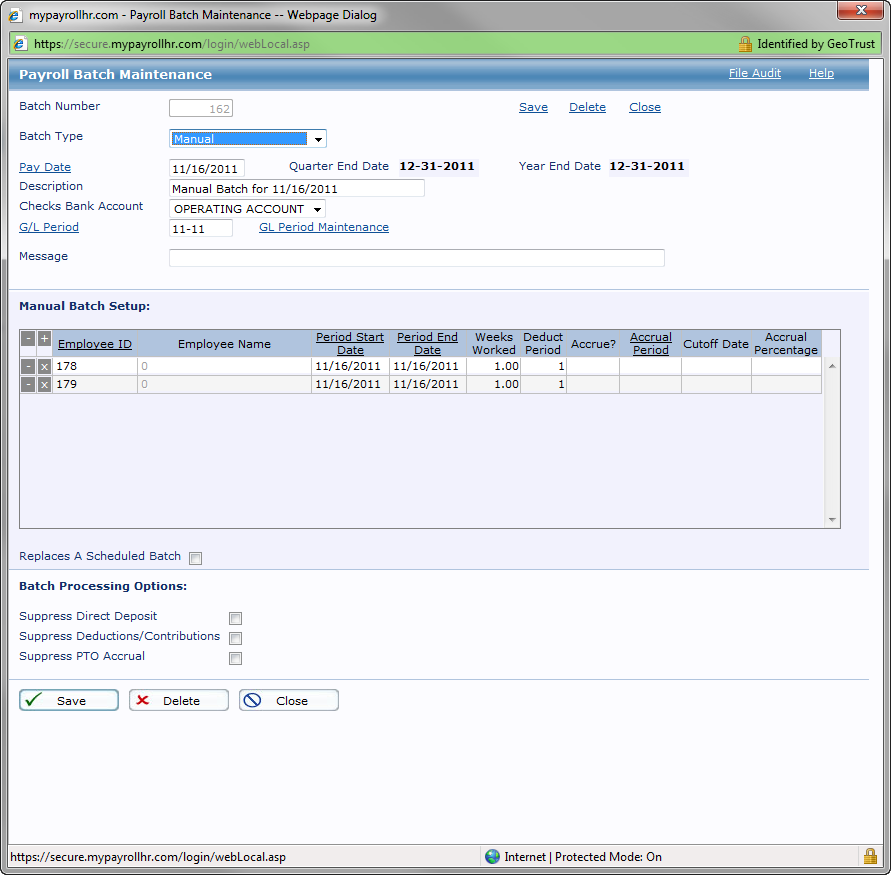This screenshot has width=891, height=875.
Task: Click the Batch Number field
Action: click(x=201, y=109)
